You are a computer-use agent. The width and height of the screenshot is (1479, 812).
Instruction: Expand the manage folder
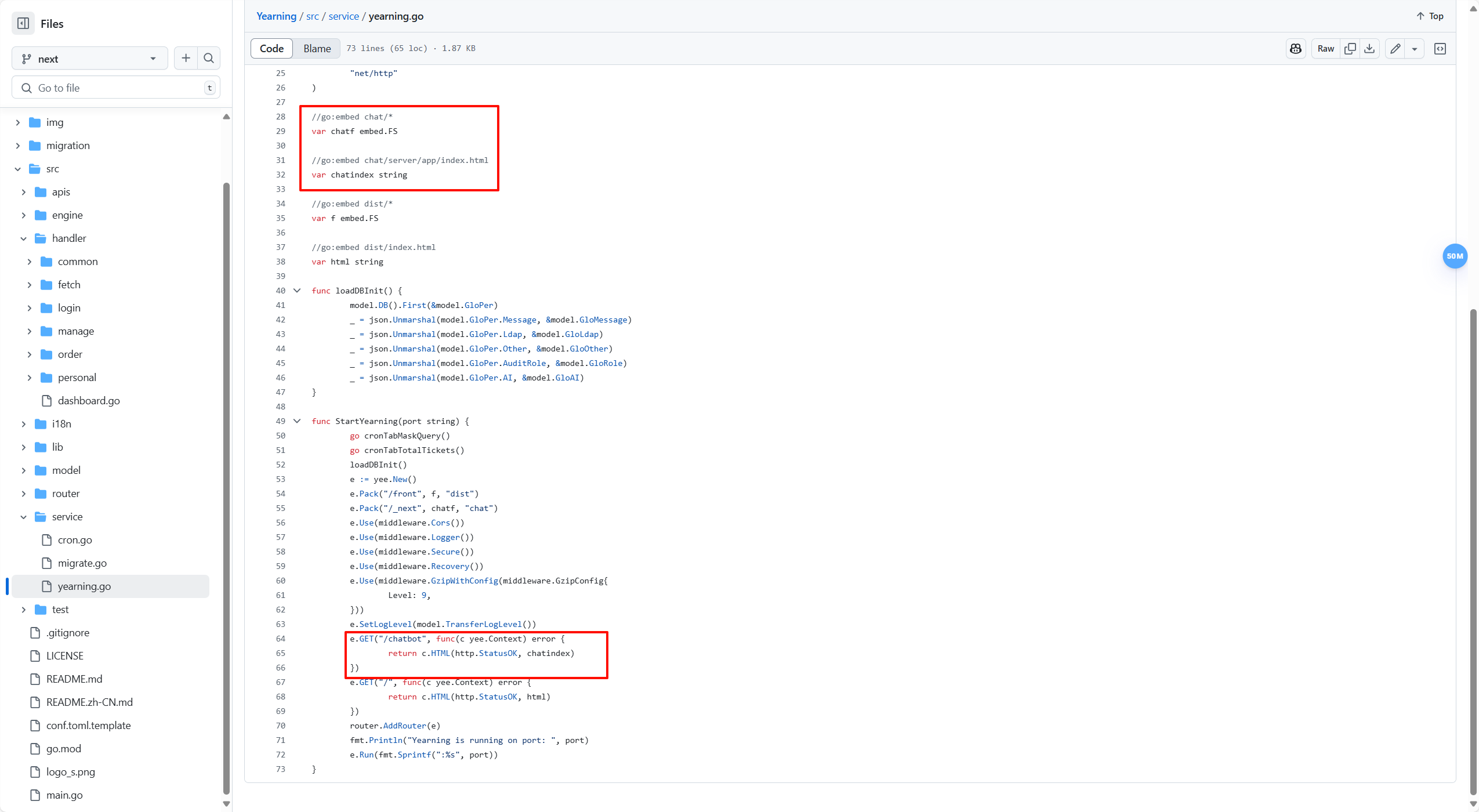click(30, 331)
